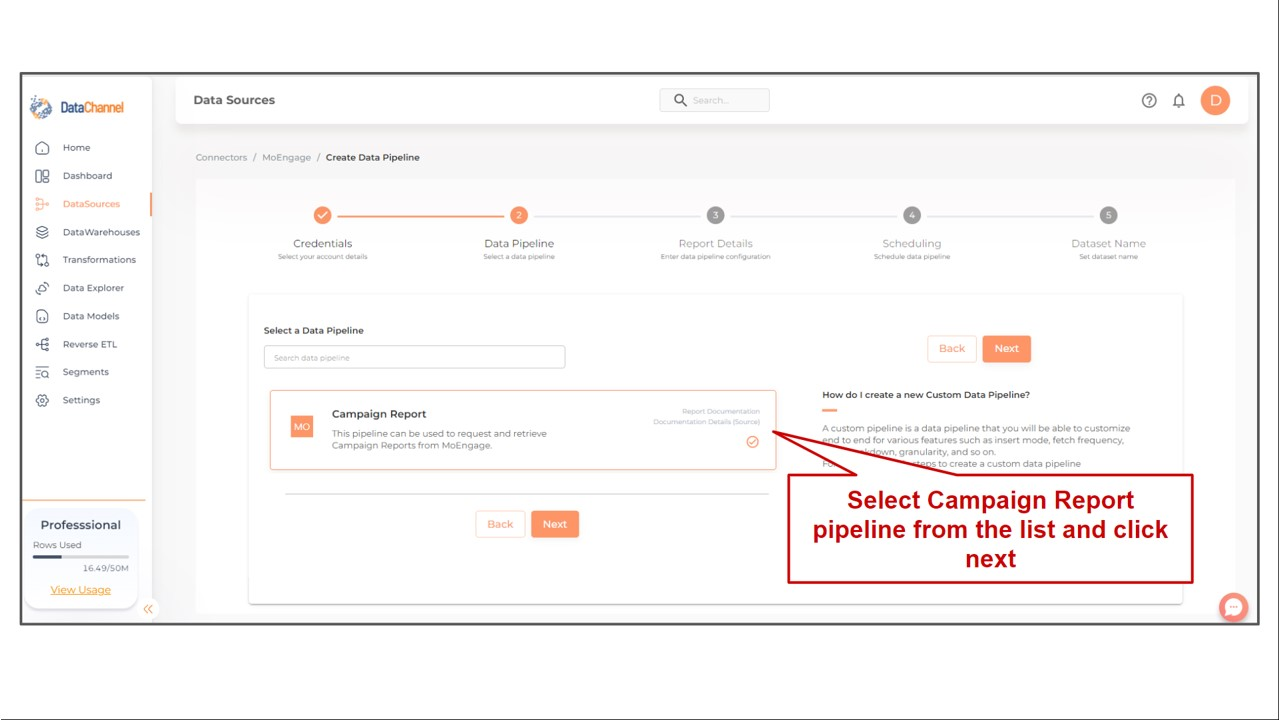Open Data Explorer menu item
This screenshot has height=720, width=1280.
93,288
